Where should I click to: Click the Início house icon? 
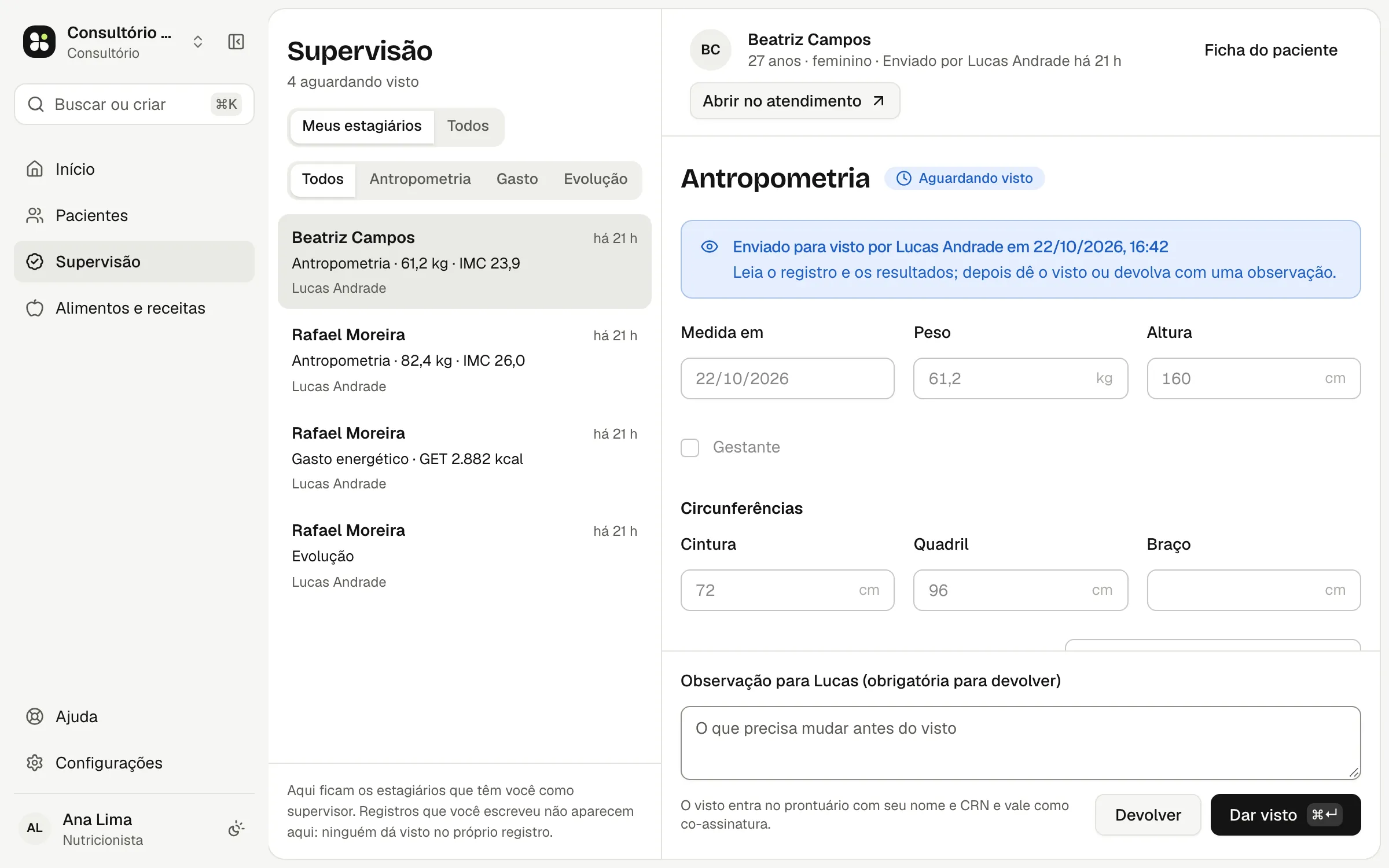click(x=35, y=169)
